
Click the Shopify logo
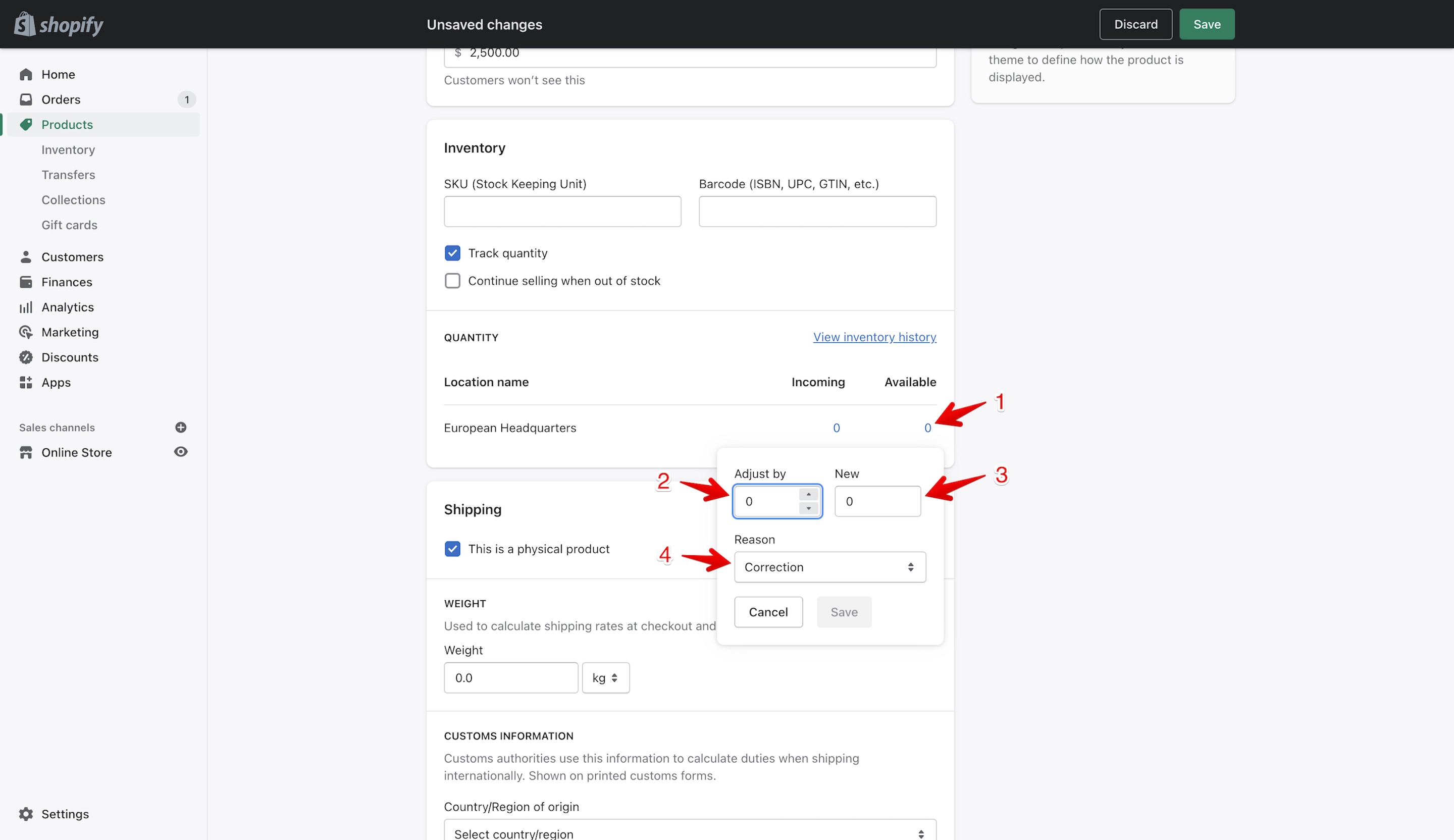[58, 24]
